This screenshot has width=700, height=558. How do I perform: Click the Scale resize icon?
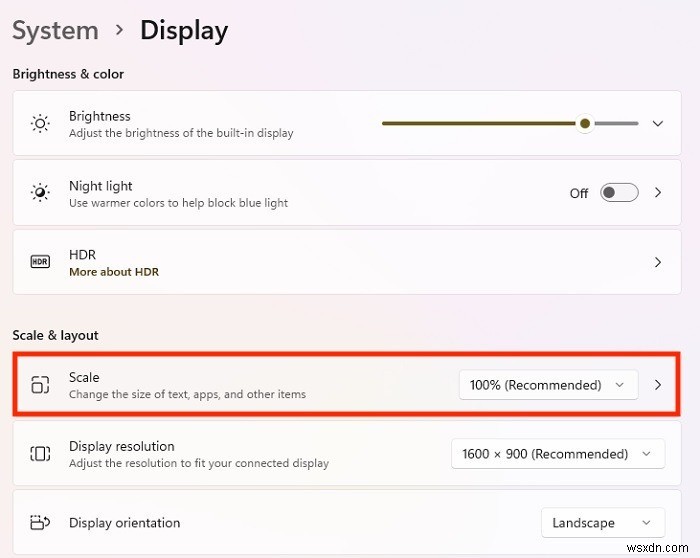[40, 384]
